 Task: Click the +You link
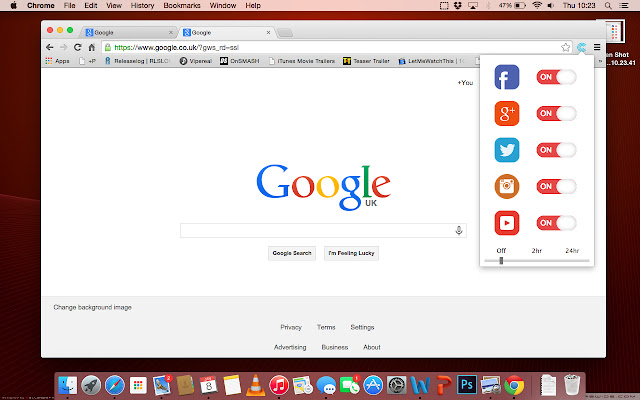tap(465, 82)
